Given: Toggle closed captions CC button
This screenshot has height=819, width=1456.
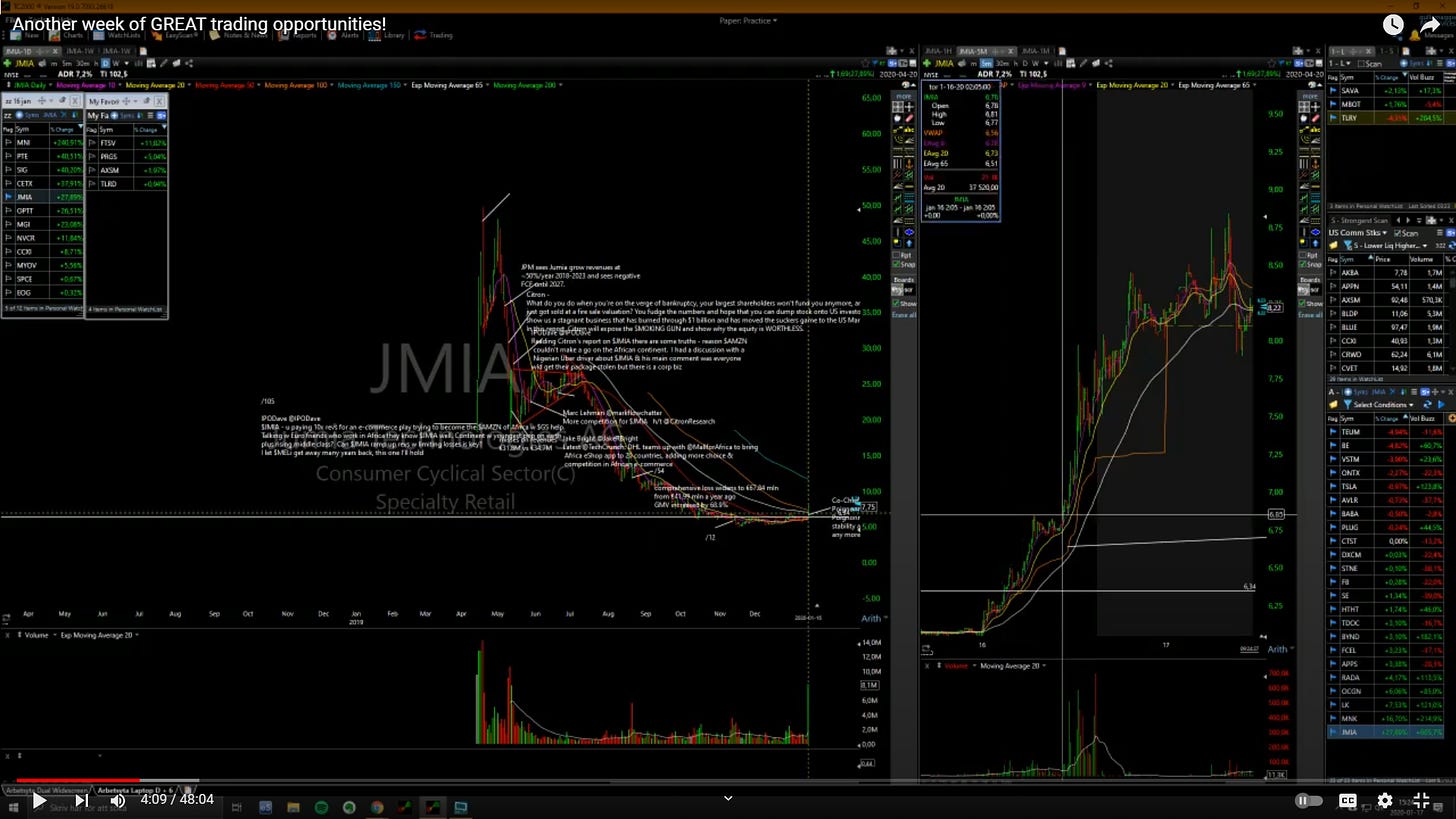Looking at the screenshot, I should (1347, 800).
